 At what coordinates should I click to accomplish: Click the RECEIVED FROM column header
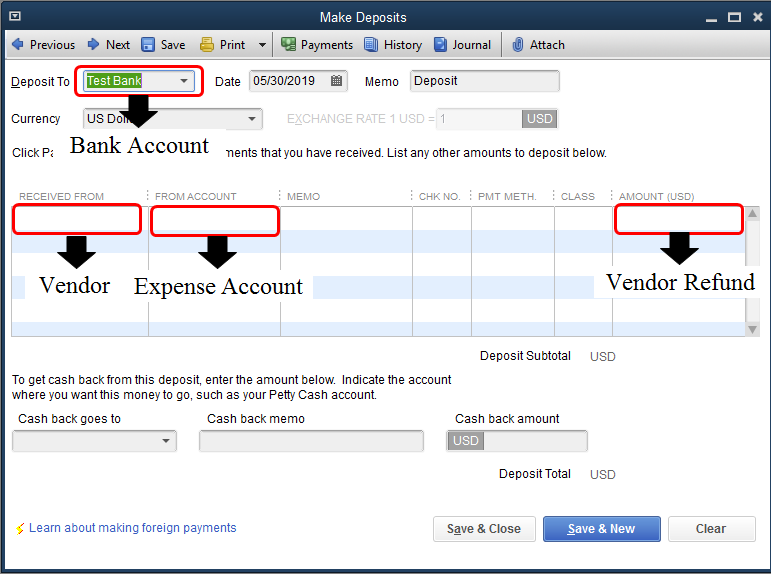61,196
